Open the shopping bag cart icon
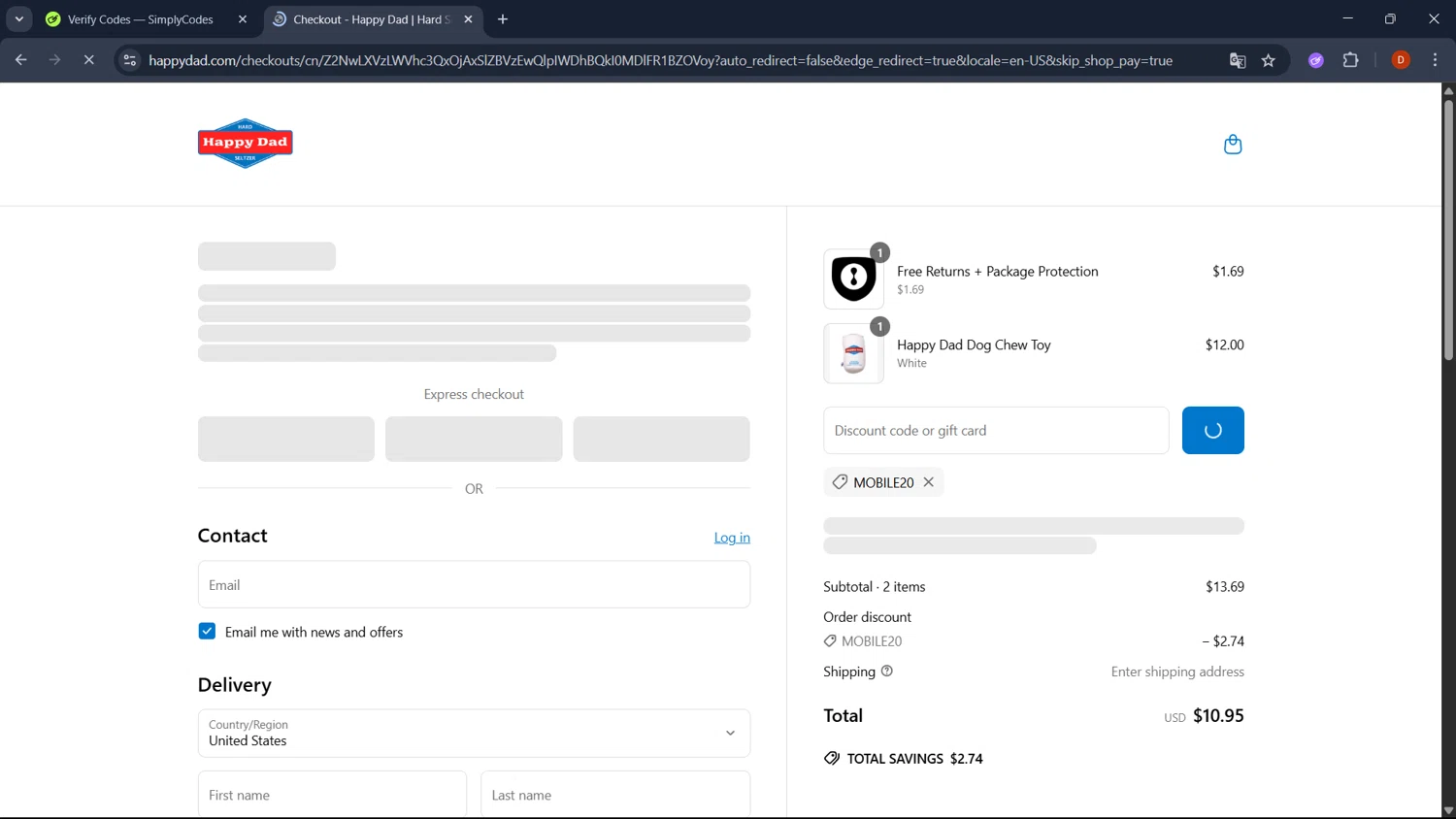Screen dimensions: 1456x819 click(x=1233, y=145)
